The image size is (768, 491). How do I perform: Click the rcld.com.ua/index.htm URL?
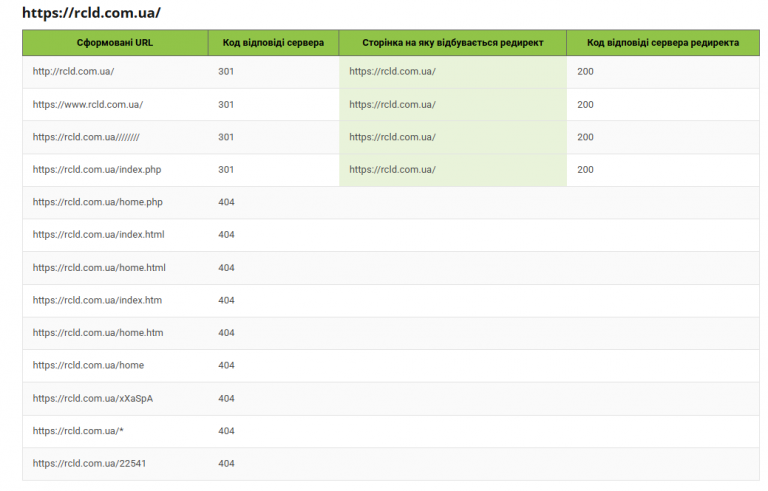click(x=97, y=300)
